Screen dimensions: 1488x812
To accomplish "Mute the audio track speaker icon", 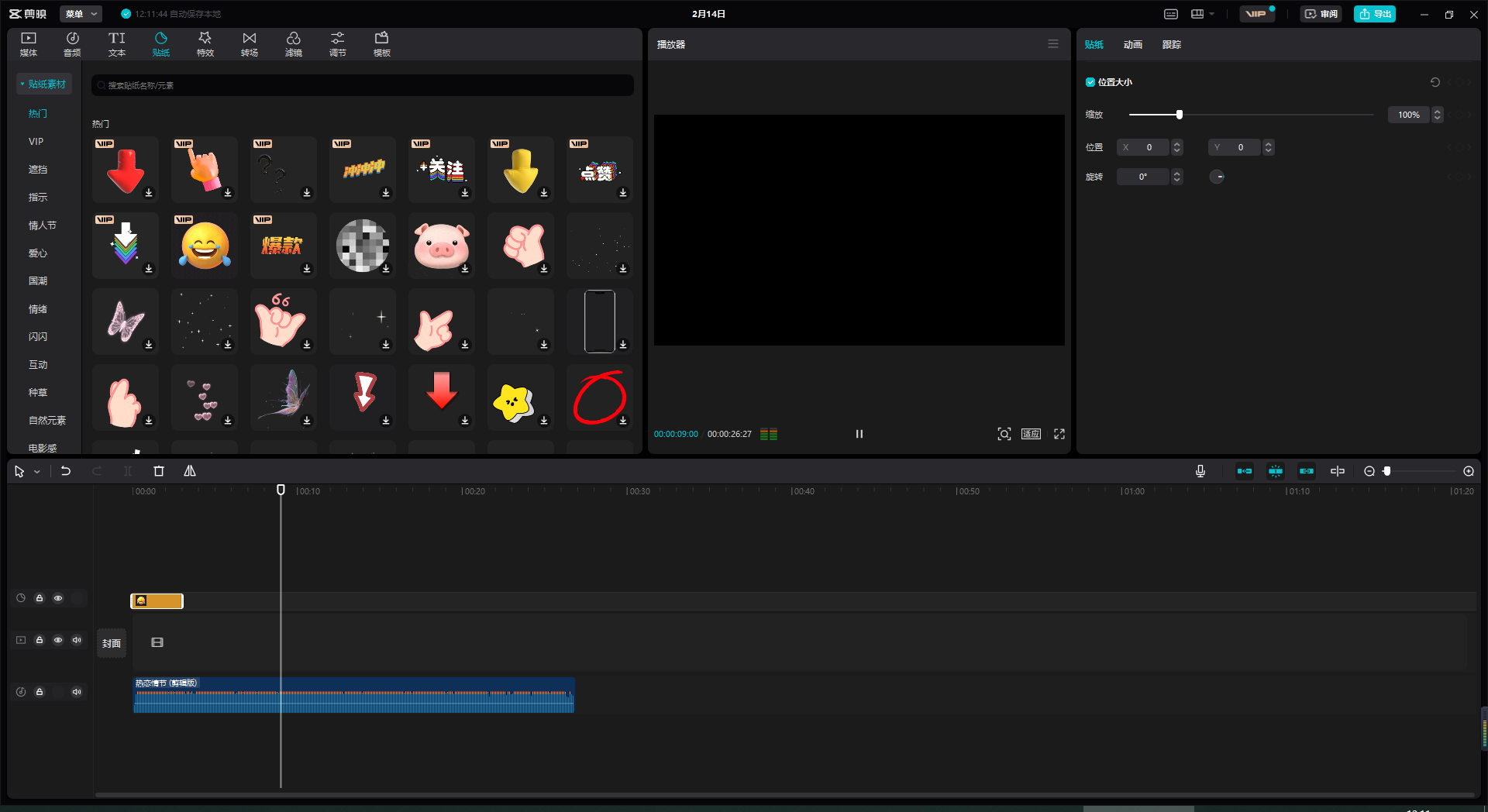I will (77, 692).
